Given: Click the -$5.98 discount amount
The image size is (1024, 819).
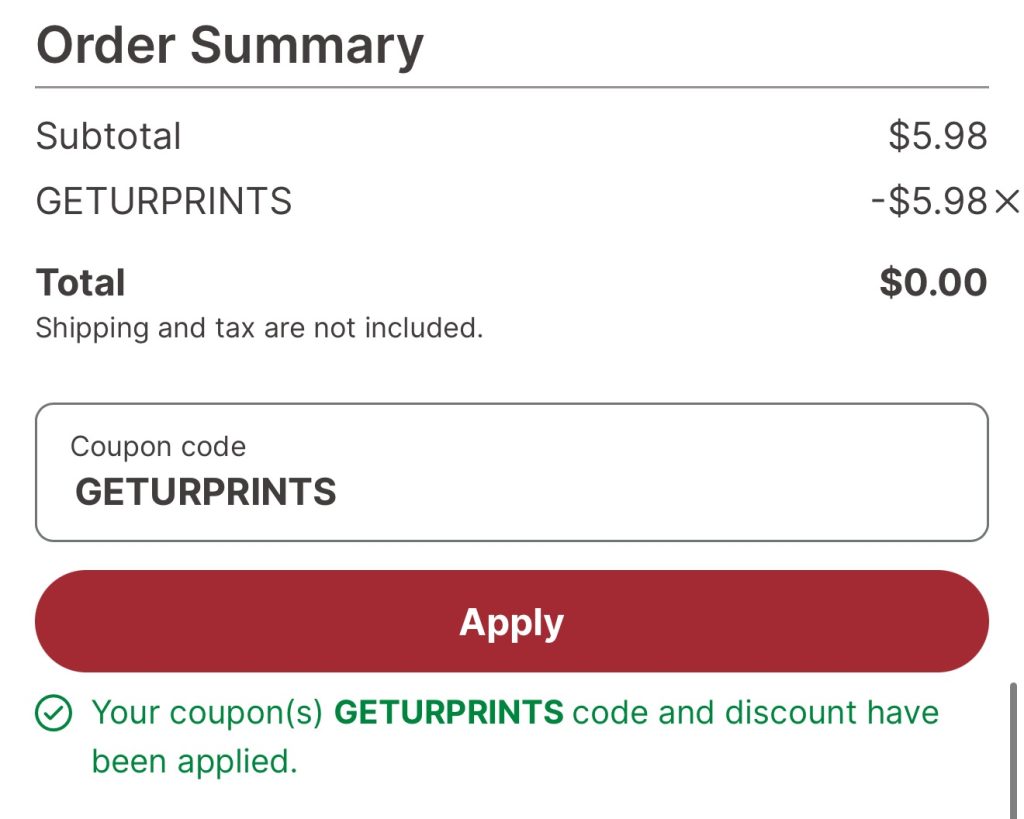Looking at the screenshot, I should coord(930,201).
